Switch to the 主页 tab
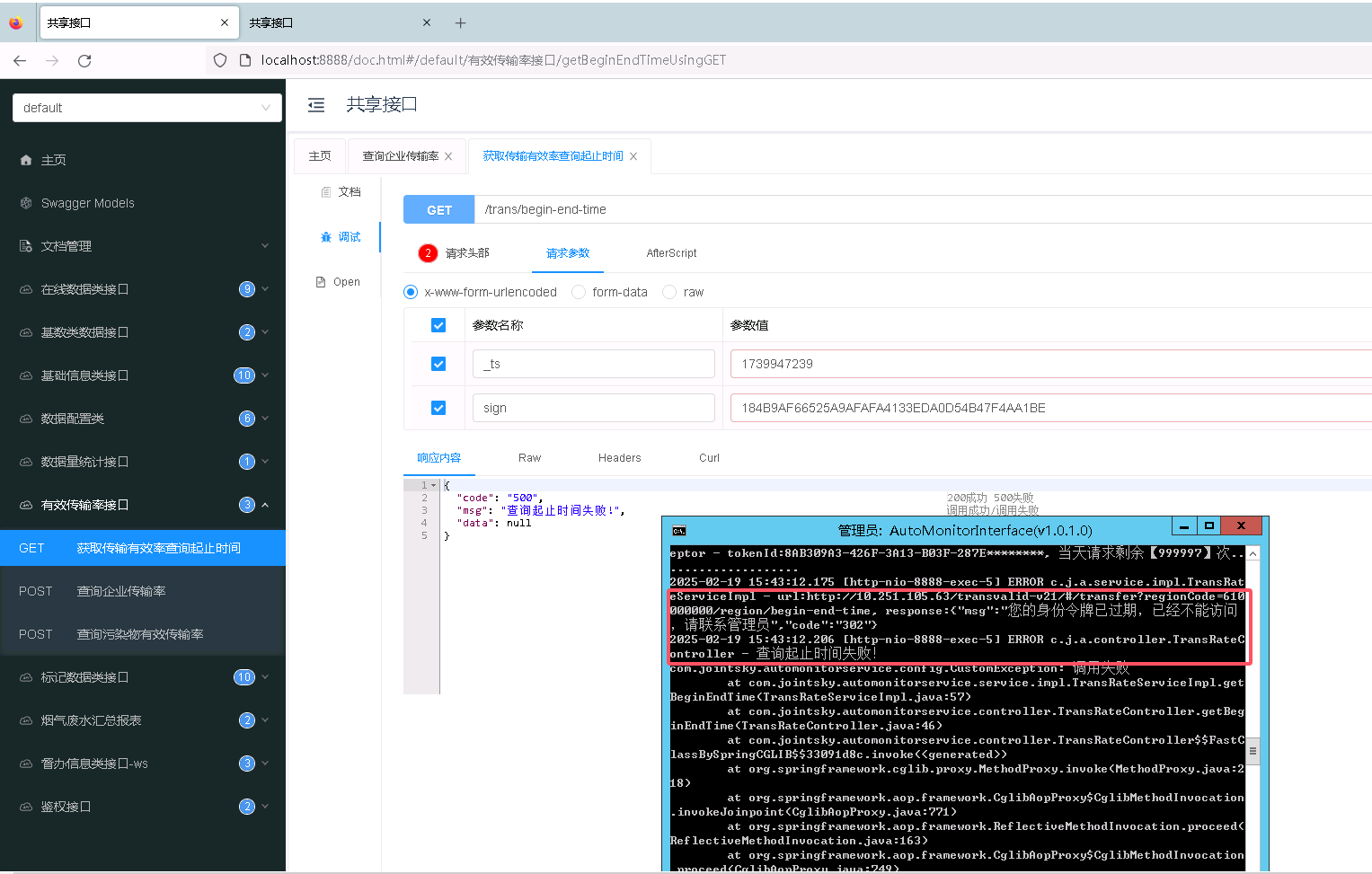The width and height of the screenshot is (1372, 874). [x=320, y=156]
